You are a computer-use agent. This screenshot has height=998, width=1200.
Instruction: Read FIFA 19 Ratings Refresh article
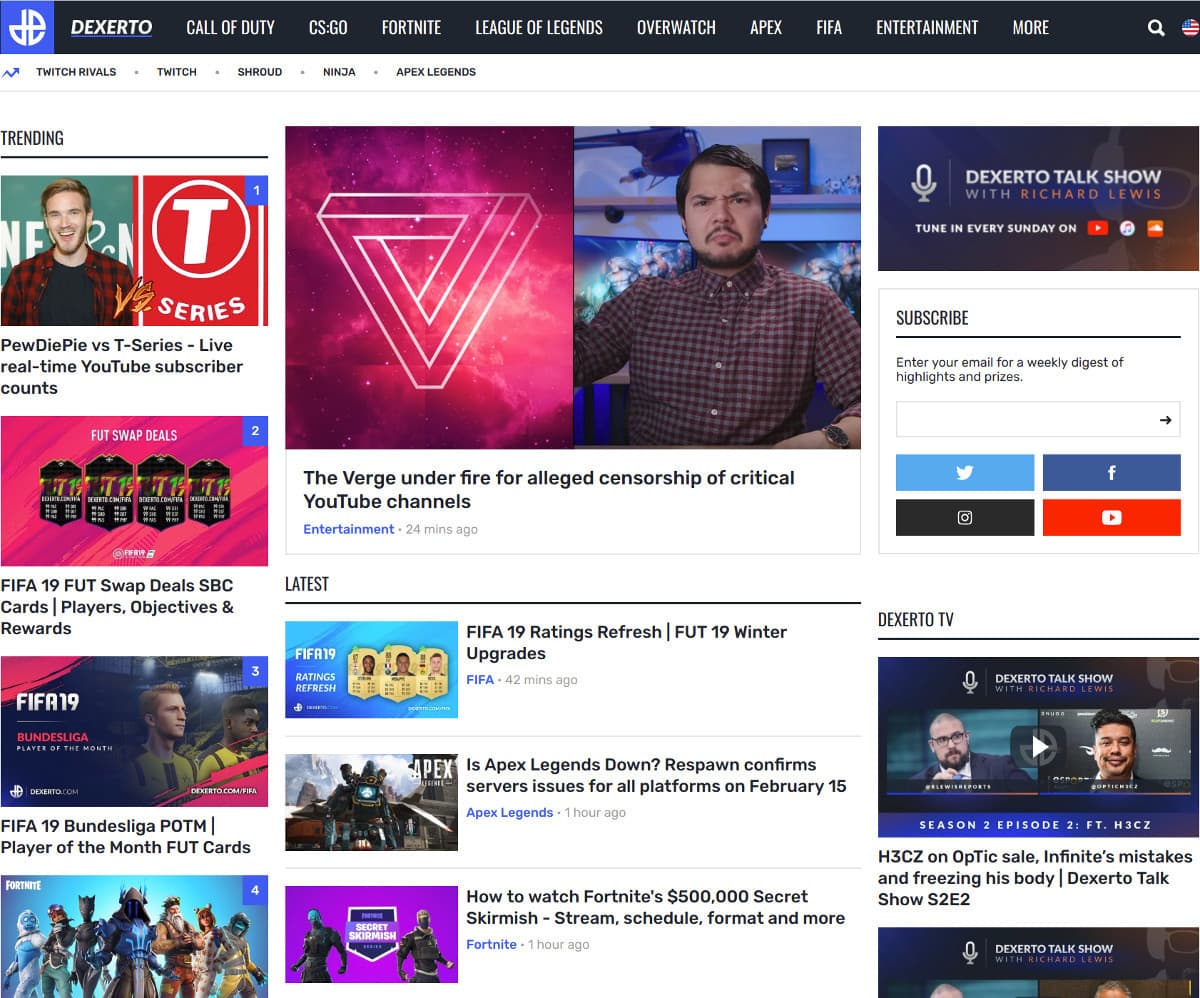626,643
